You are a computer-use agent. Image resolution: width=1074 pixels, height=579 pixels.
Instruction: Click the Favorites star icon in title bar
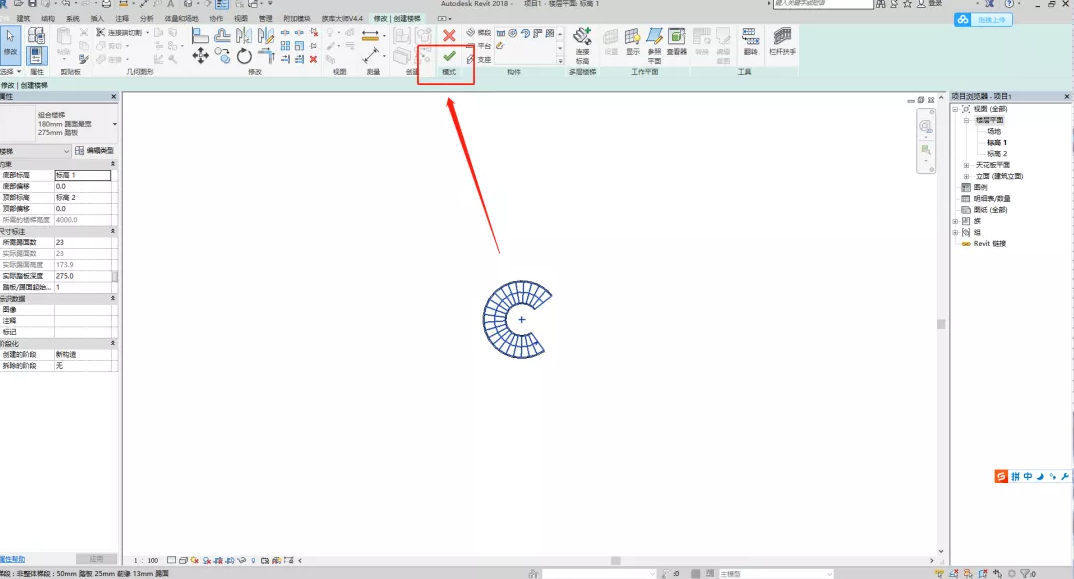tap(907, 4)
